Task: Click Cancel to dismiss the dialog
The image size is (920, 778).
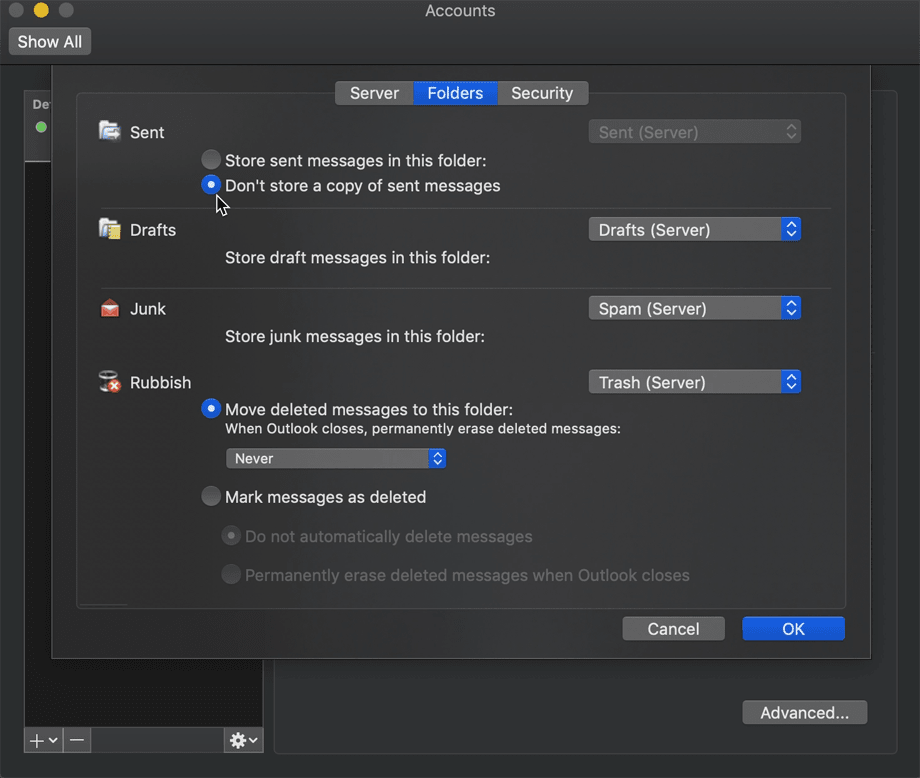Action: click(x=673, y=628)
